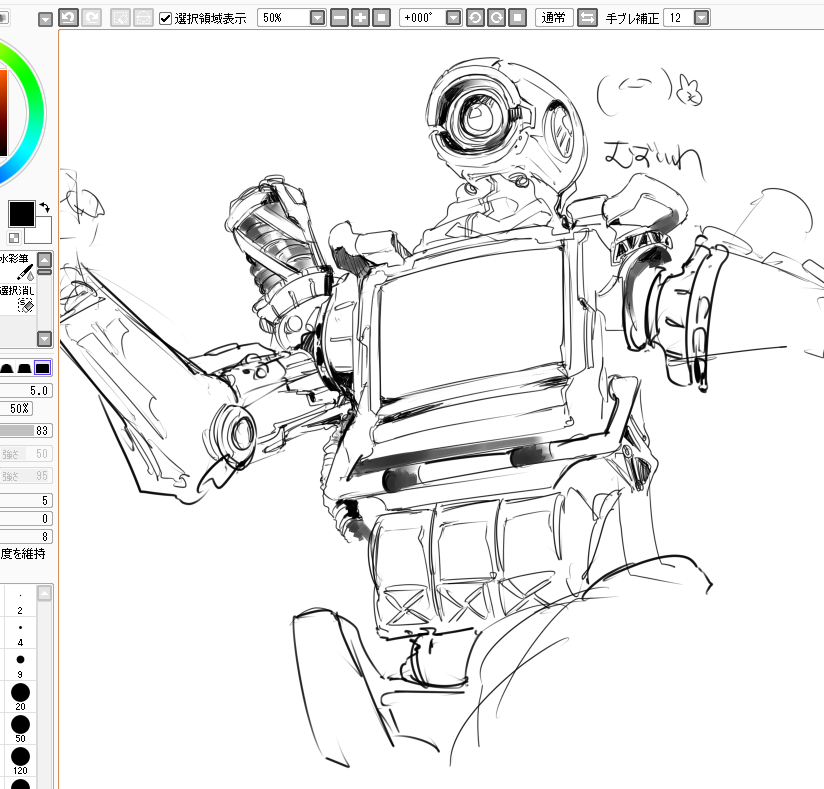Click the reset zoom square button

382,18
